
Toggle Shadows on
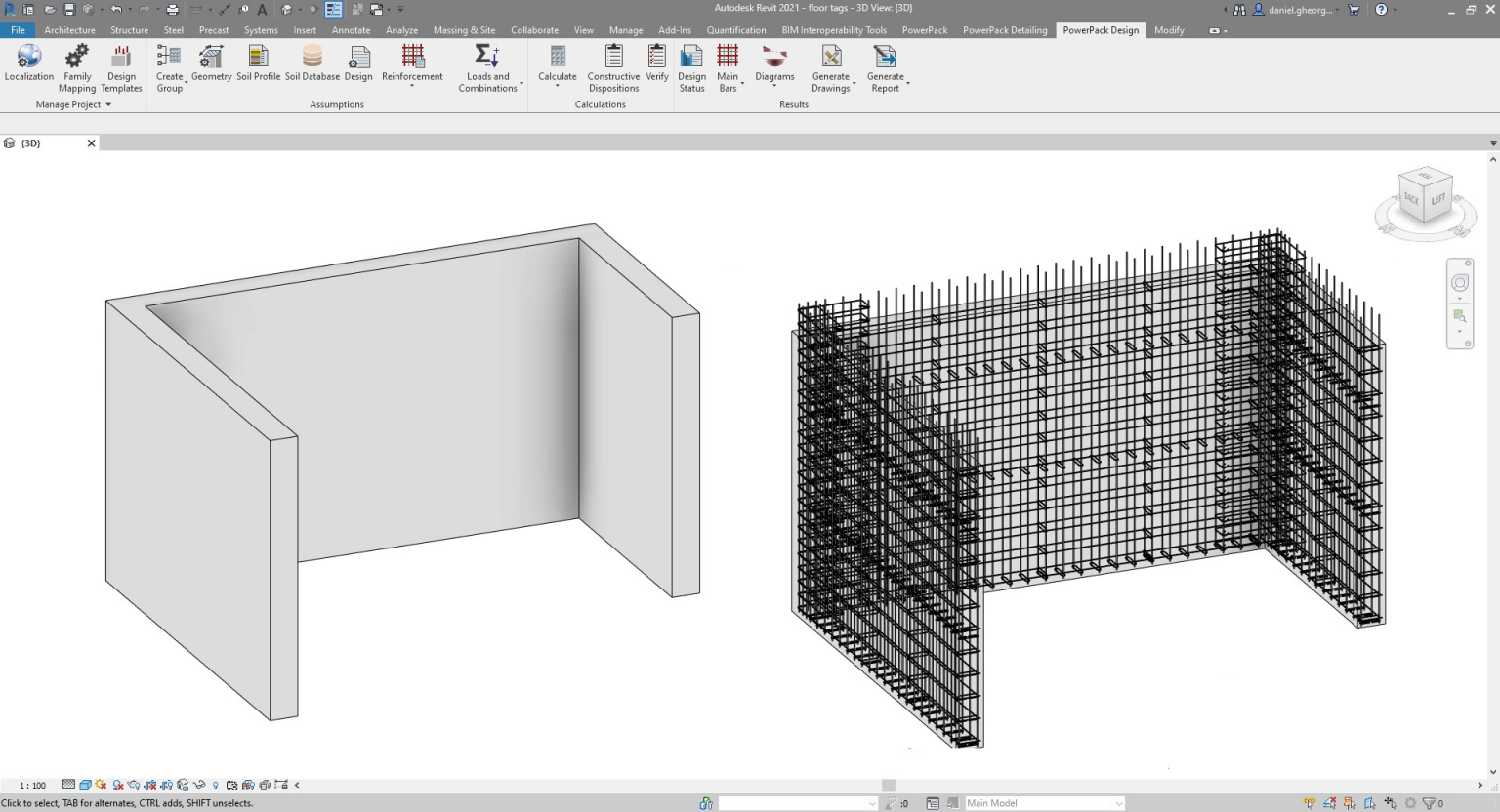[x=117, y=784]
